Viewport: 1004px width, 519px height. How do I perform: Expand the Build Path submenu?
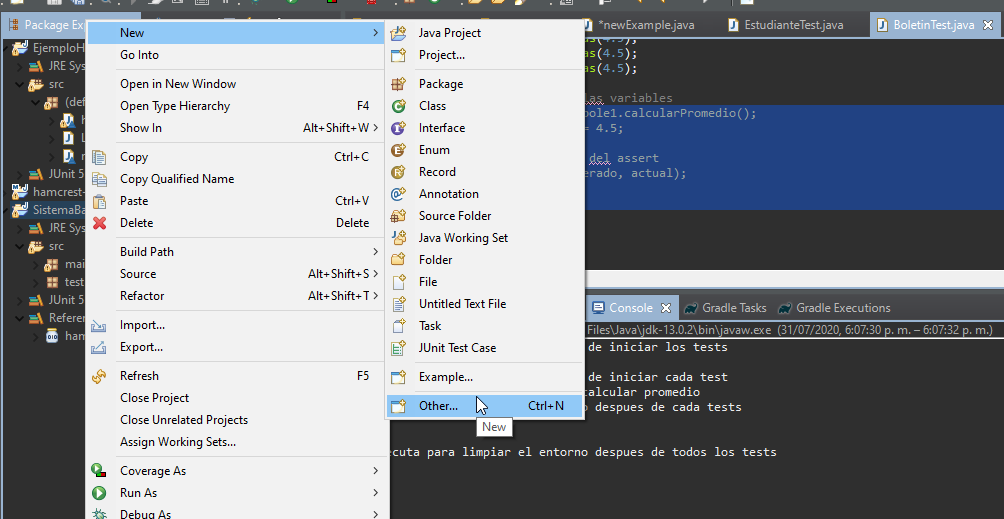(236, 252)
